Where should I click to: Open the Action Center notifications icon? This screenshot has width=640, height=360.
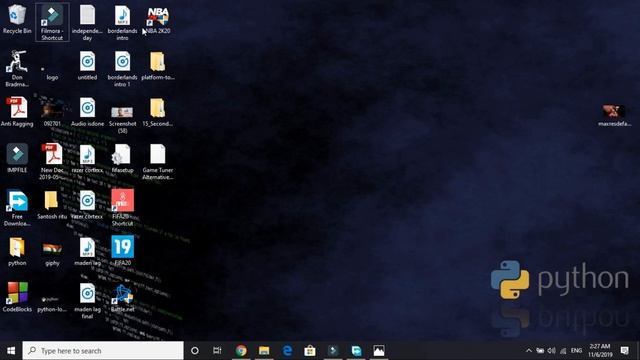[x=624, y=351]
